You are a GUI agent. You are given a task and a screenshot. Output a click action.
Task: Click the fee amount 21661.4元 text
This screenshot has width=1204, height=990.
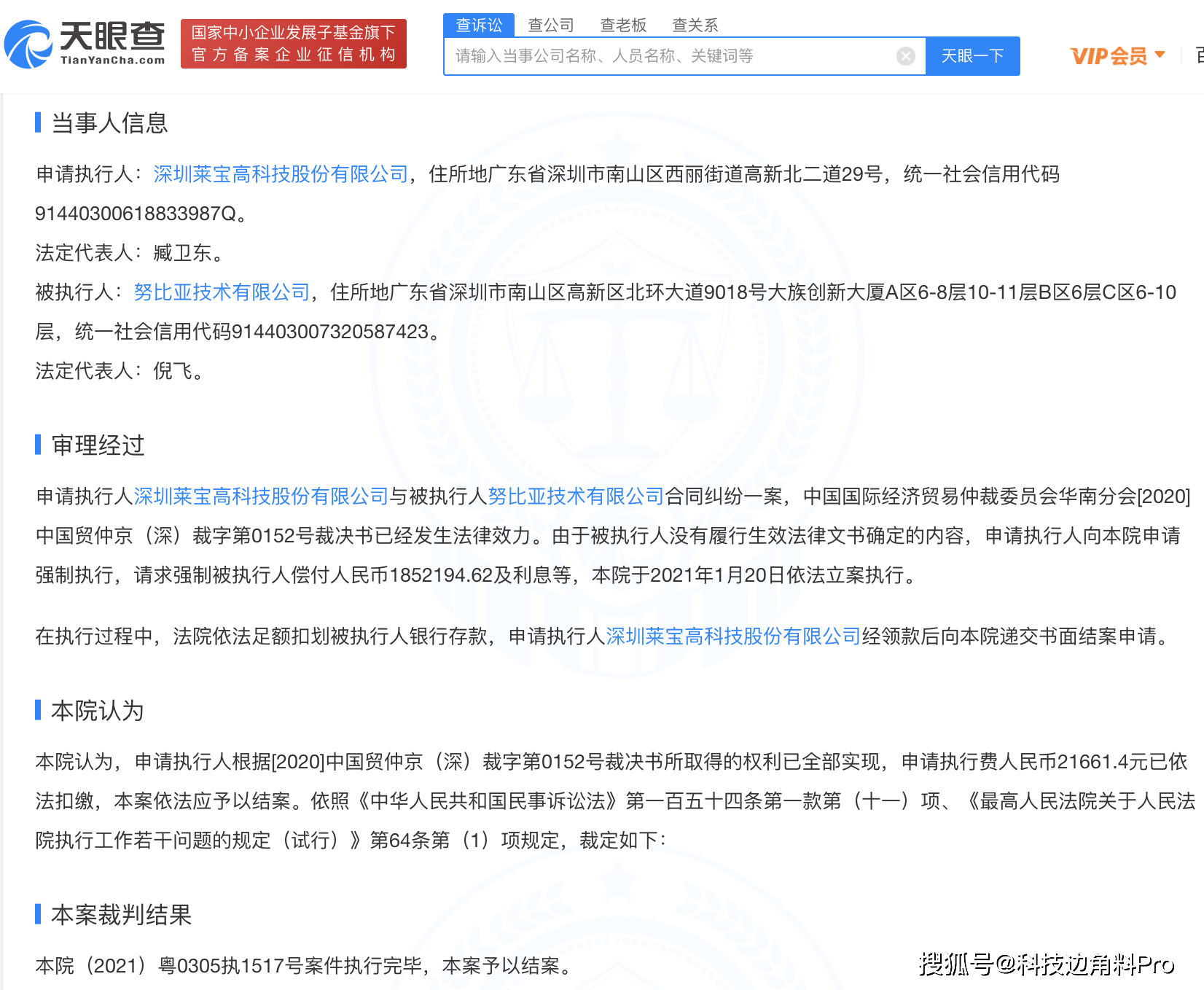pos(1103,762)
